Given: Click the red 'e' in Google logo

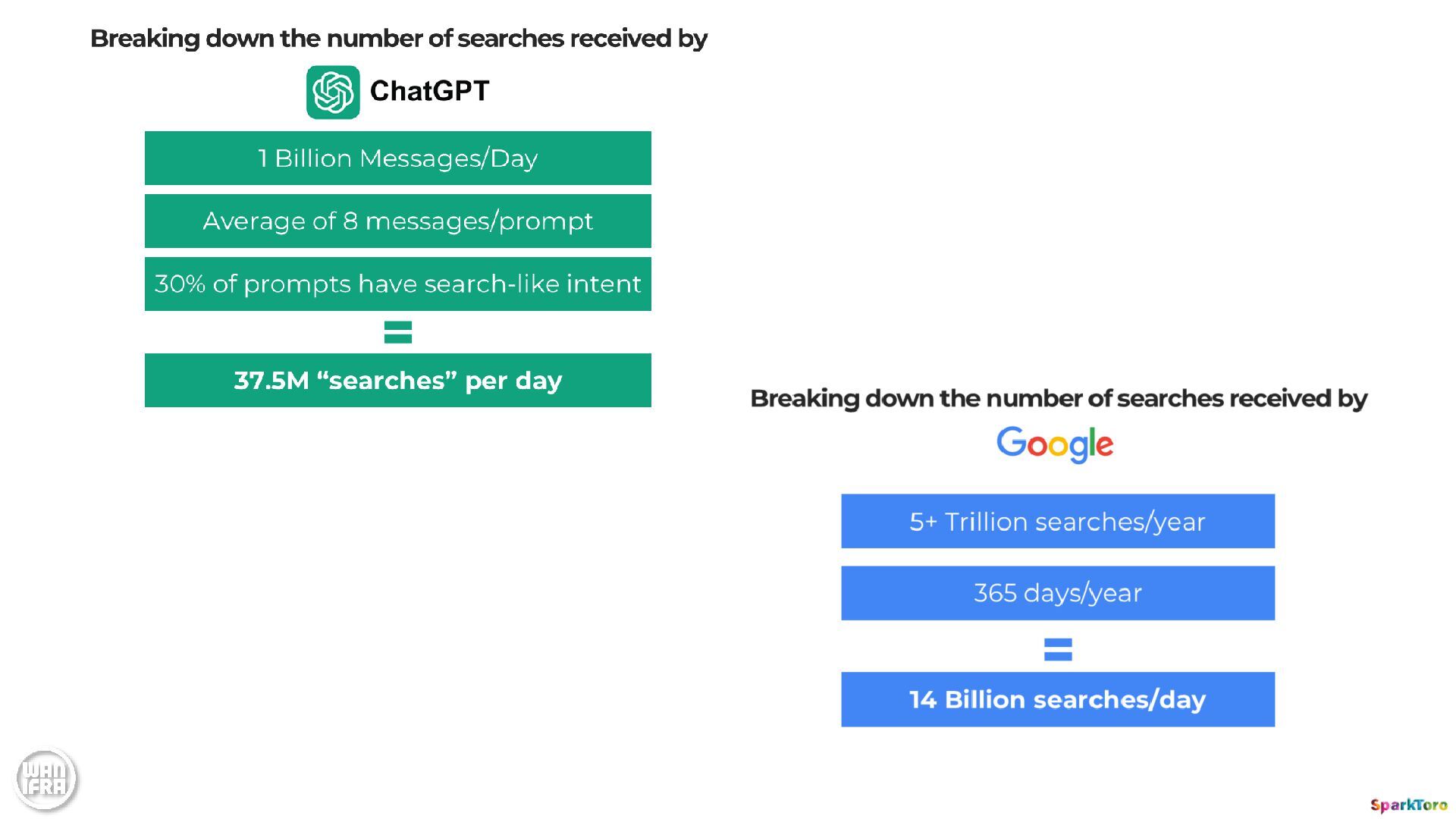Looking at the screenshot, I should click(x=1104, y=445).
